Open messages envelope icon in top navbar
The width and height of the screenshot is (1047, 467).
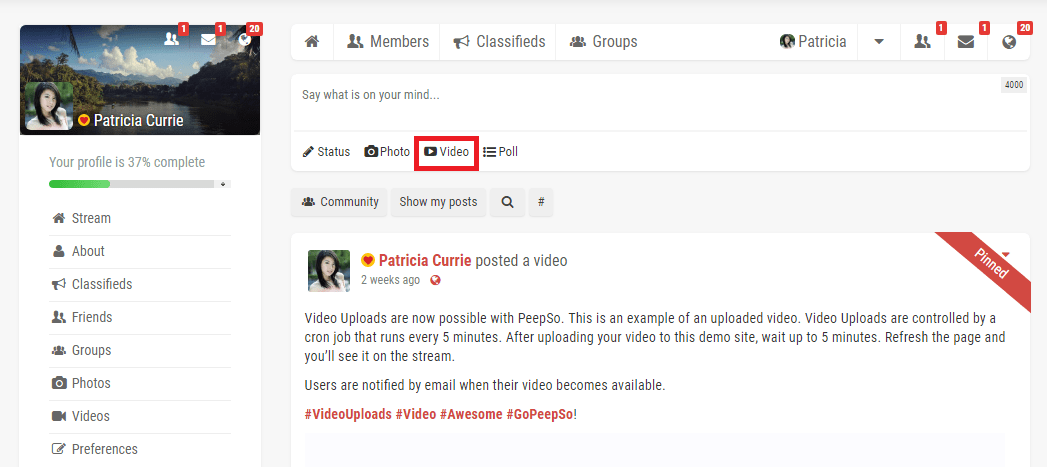click(966, 41)
